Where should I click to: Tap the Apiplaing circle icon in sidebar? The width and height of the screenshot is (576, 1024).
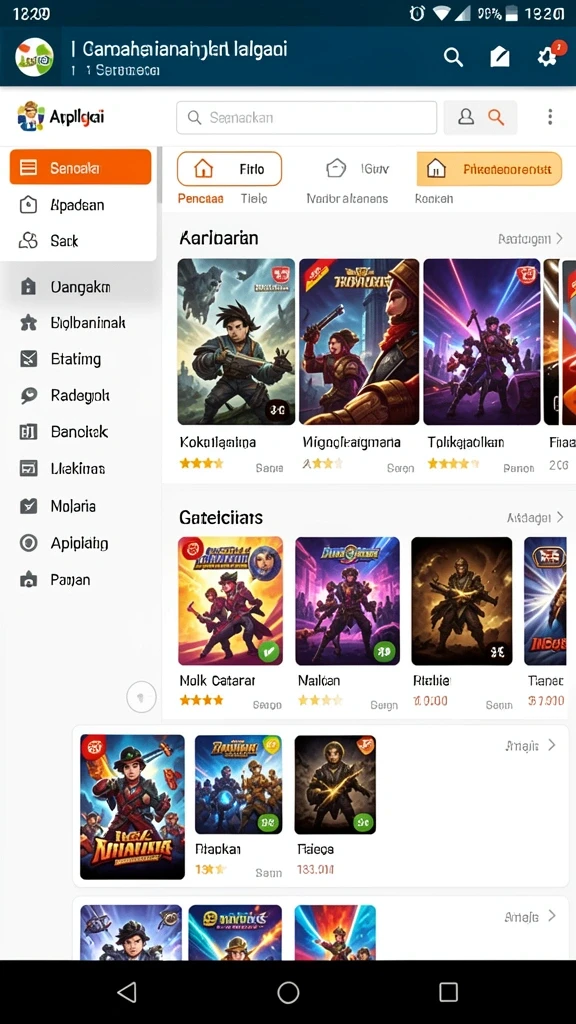(x=28, y=543)
